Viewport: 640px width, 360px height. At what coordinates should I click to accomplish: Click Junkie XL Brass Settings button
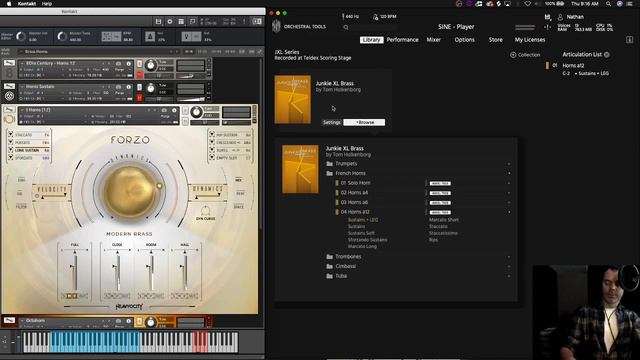click(331, 122)
